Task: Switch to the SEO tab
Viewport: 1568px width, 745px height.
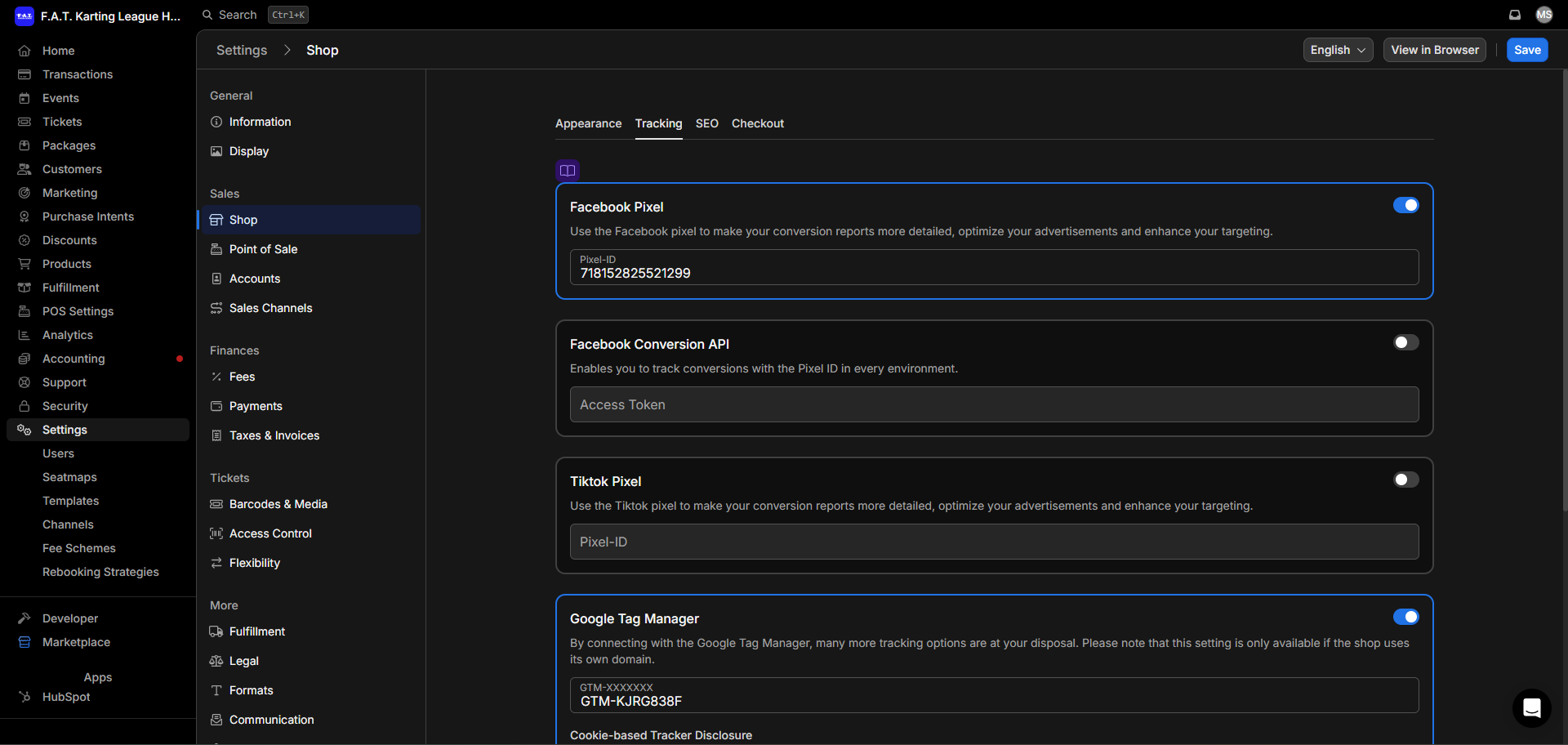Action: point(707,123)
